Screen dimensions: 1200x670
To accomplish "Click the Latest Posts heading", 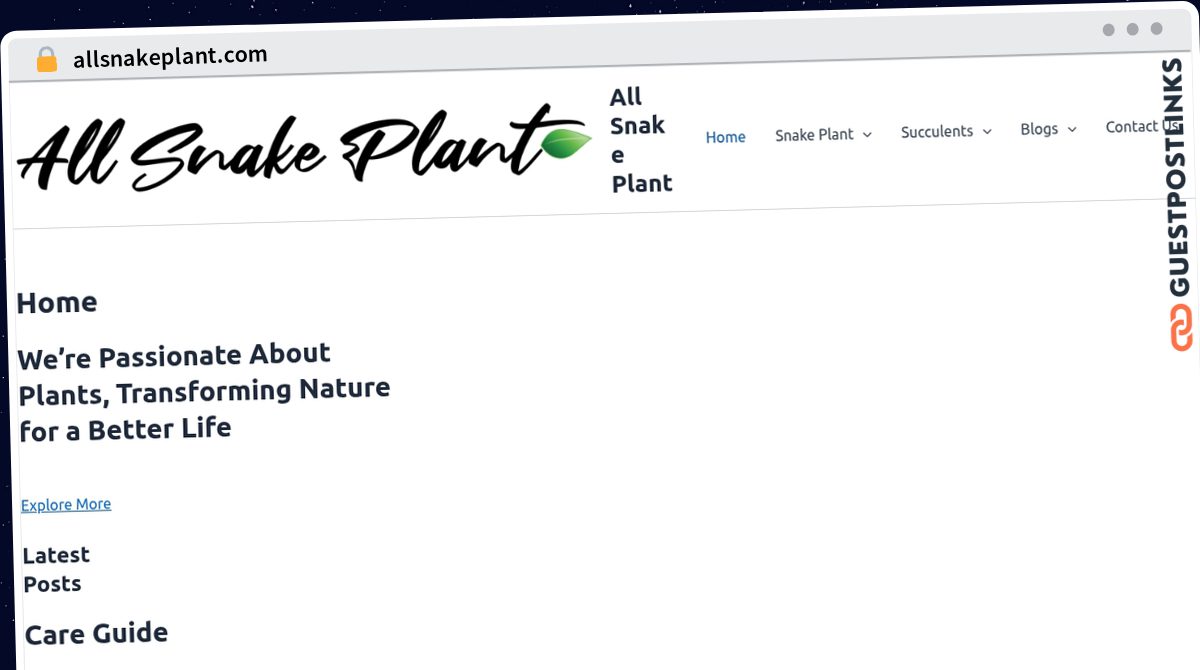I will point(56,570).
